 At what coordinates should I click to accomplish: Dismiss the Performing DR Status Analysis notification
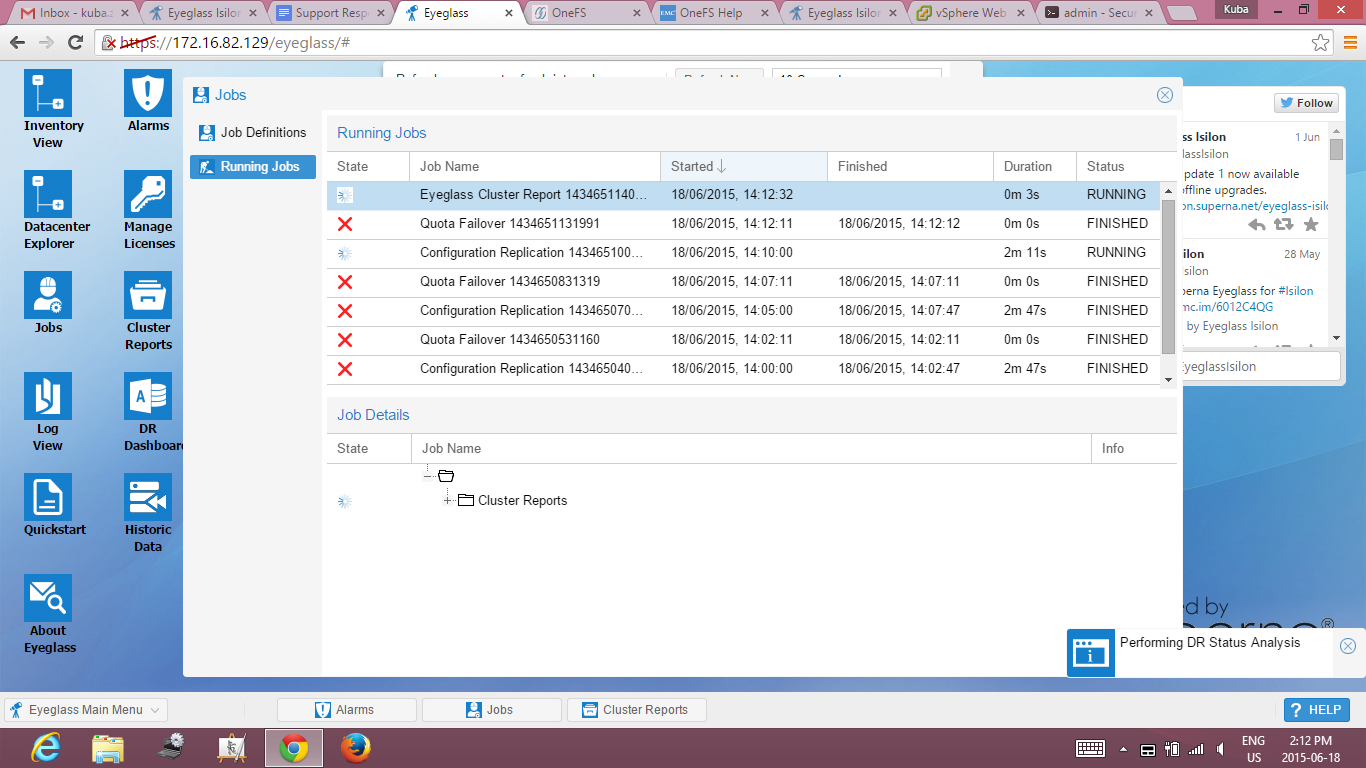coord(1348,646)
